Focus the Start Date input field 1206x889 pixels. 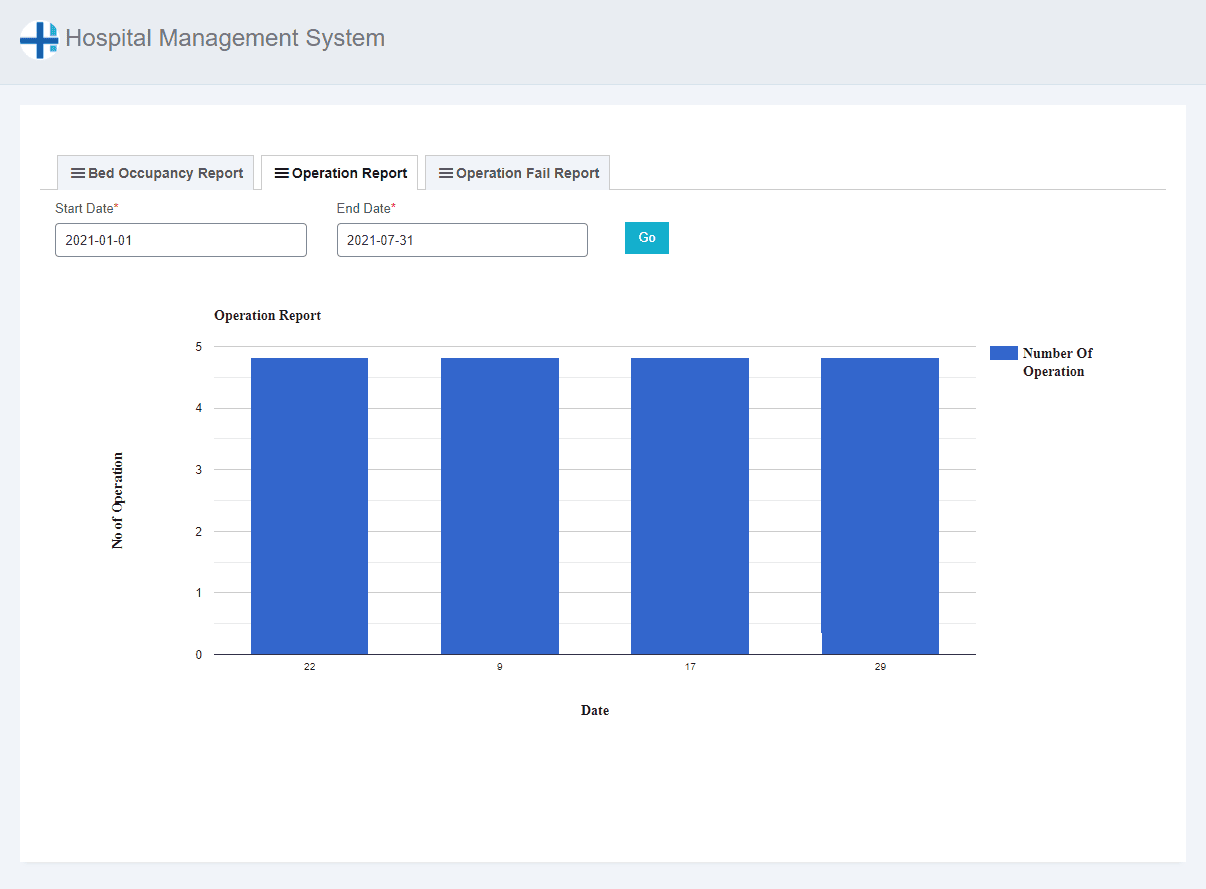coord(180,240)
